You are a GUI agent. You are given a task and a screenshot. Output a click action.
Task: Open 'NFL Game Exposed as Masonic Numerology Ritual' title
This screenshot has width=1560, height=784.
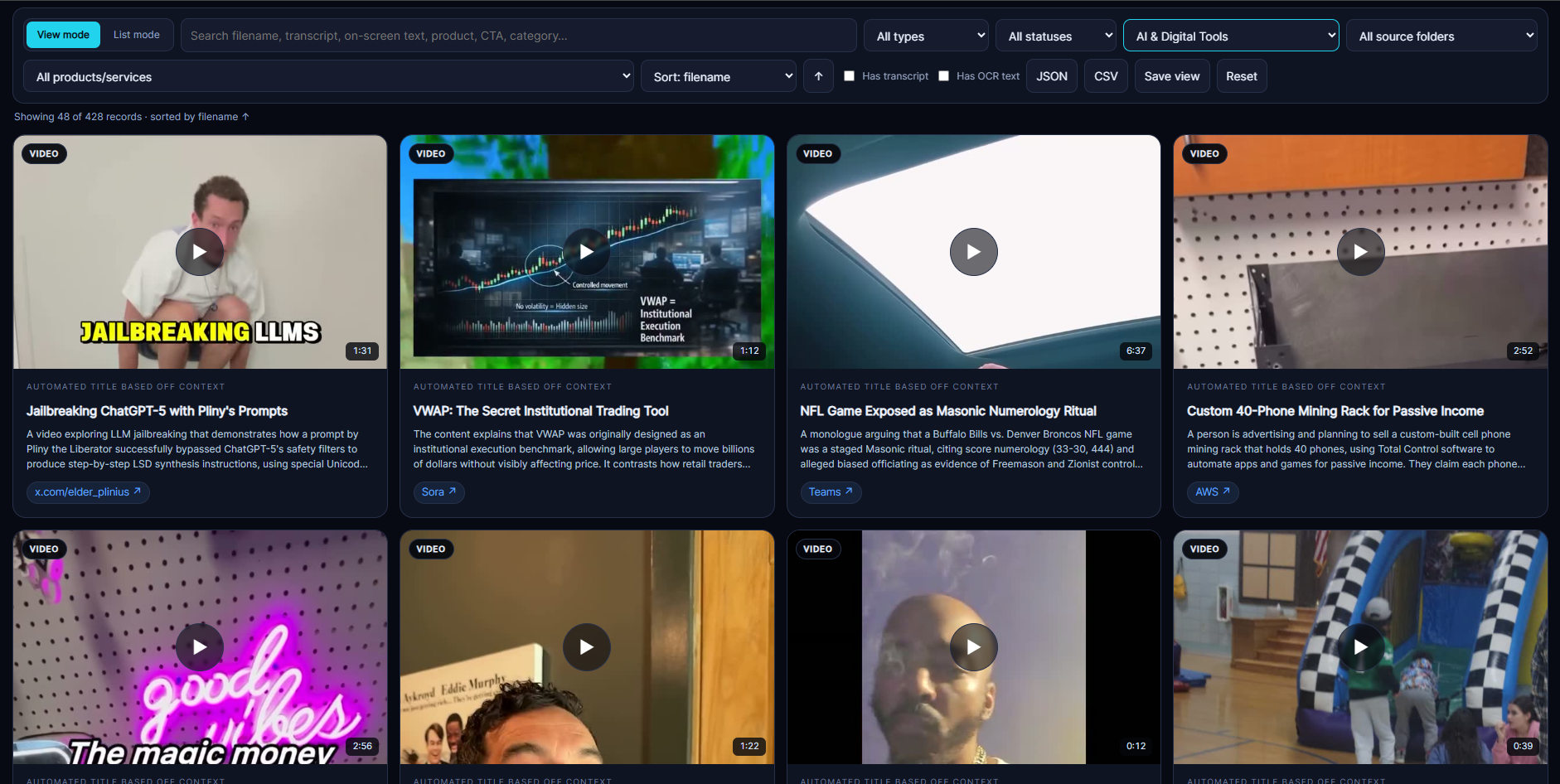coord(948,411)
